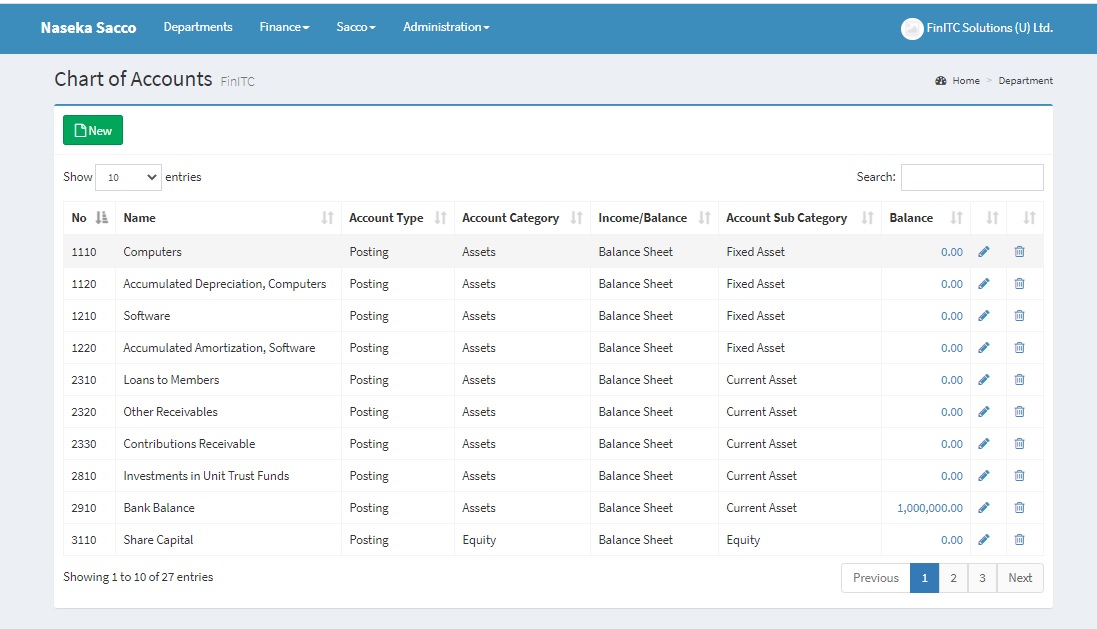Click the FinITC Solutions profile avatar
1097x629 pixels.
(911, 29)
